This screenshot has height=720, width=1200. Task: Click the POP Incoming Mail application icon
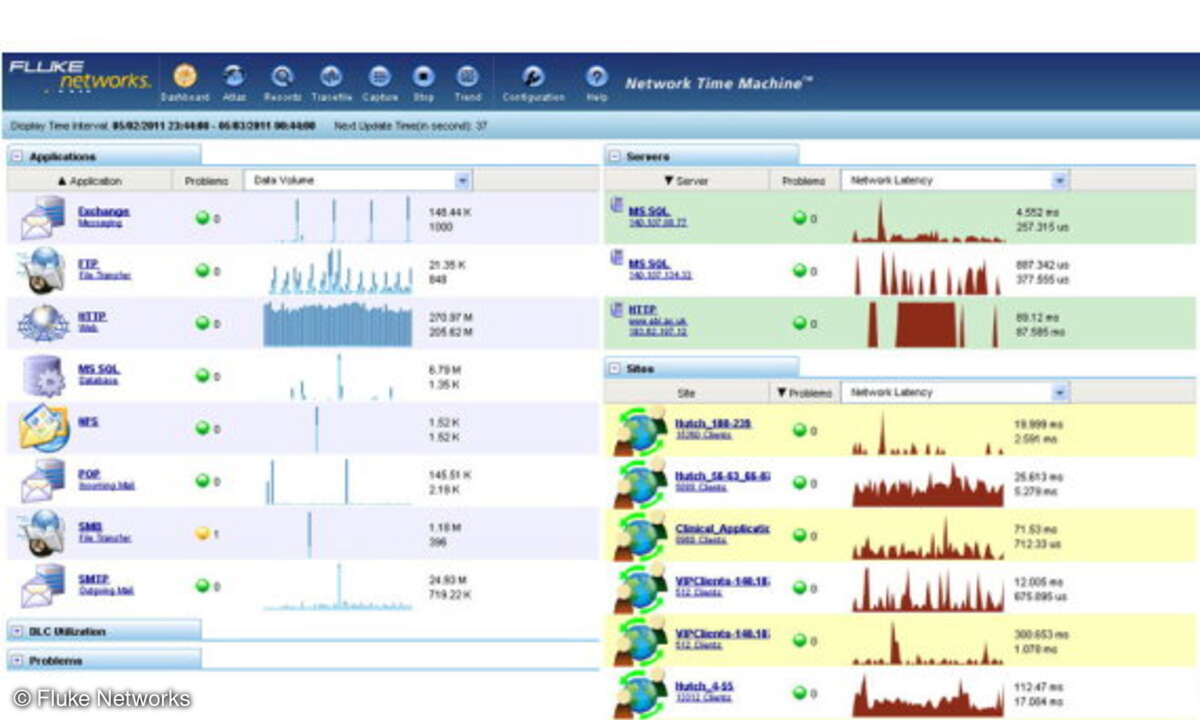click(x=44, y=481)
